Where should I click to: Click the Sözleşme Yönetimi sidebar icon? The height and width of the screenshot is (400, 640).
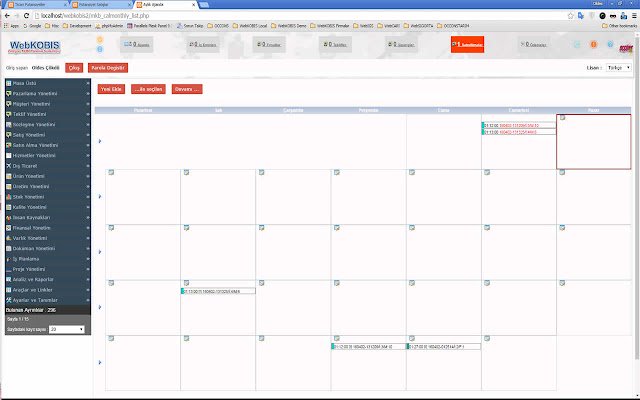pyautogui.click(x=9, y=124)
